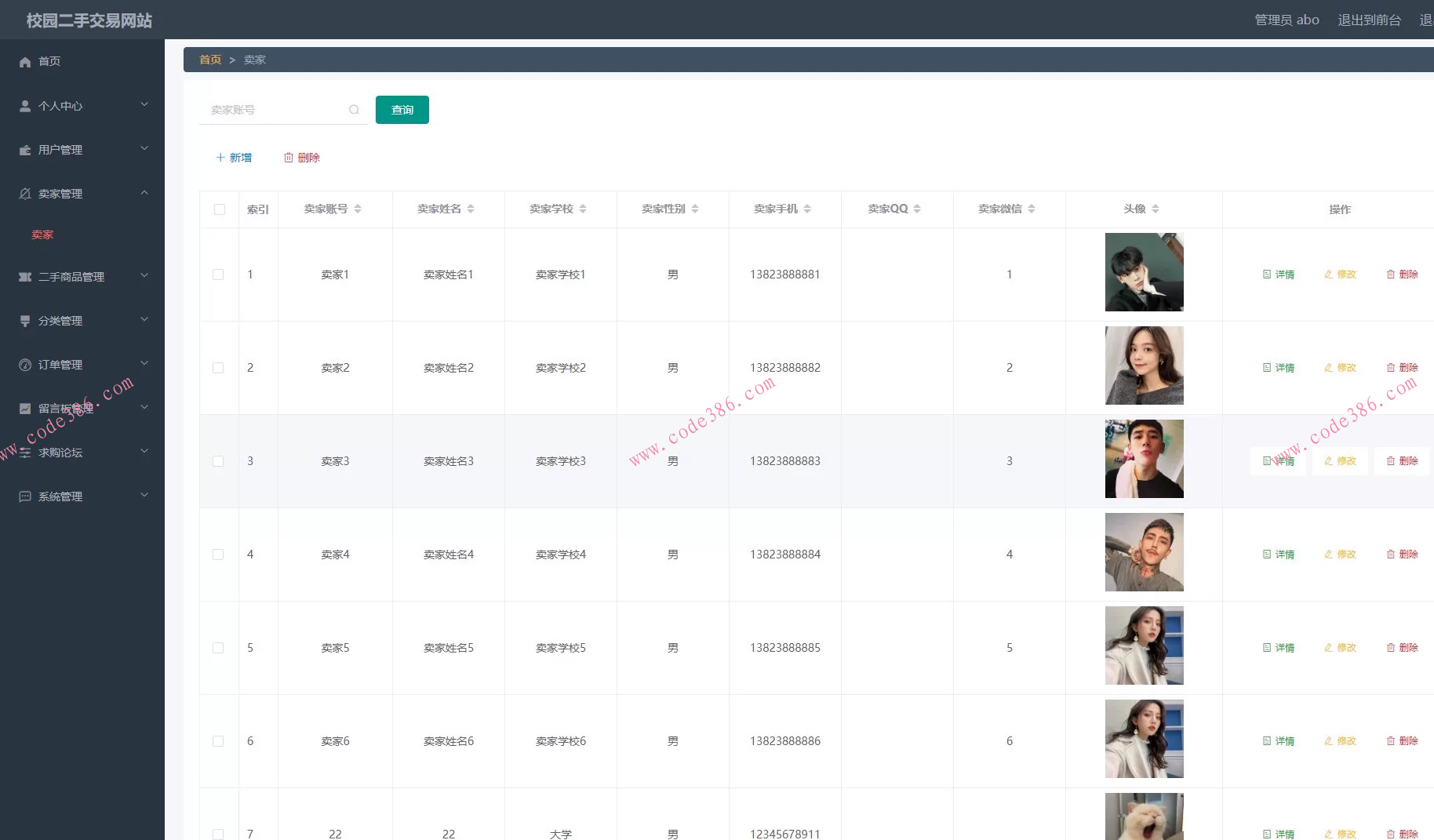
Task: Click the sort arrows on 卖家账号 column
Action: coord(358,209)
